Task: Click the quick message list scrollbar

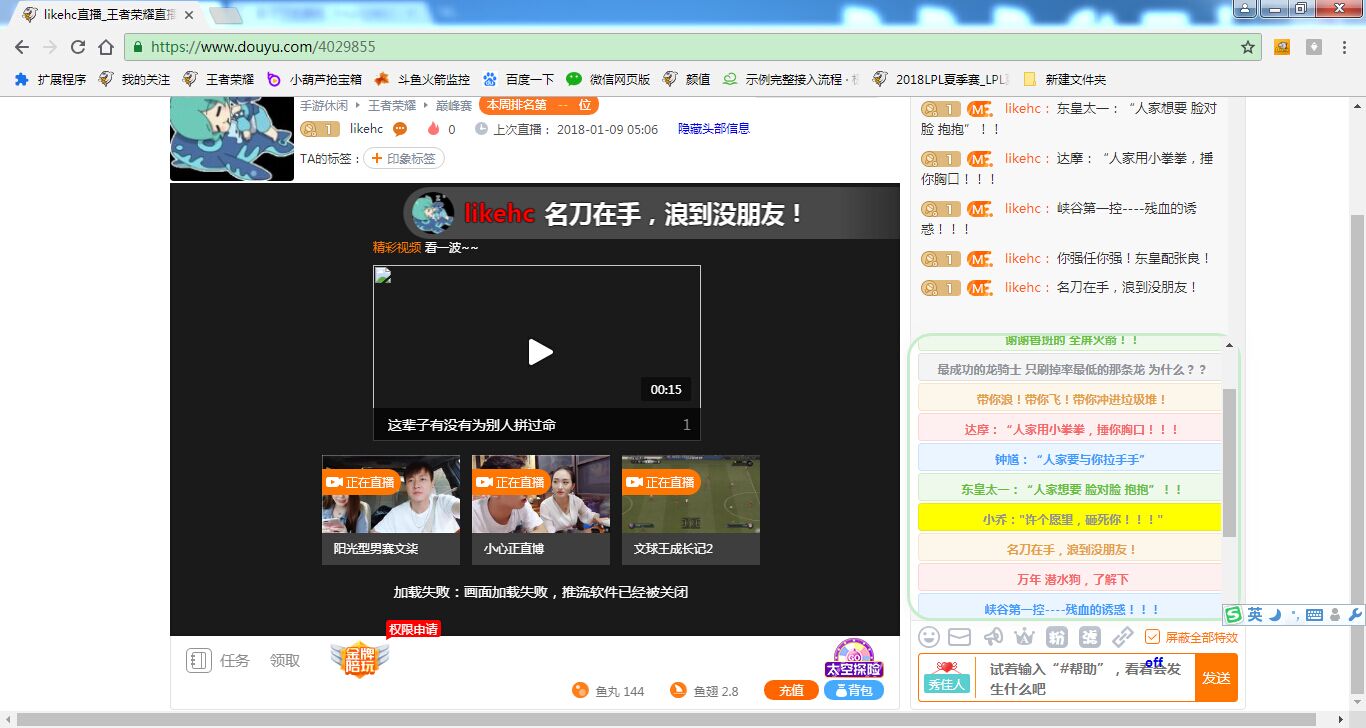Action: point(1230,462)
